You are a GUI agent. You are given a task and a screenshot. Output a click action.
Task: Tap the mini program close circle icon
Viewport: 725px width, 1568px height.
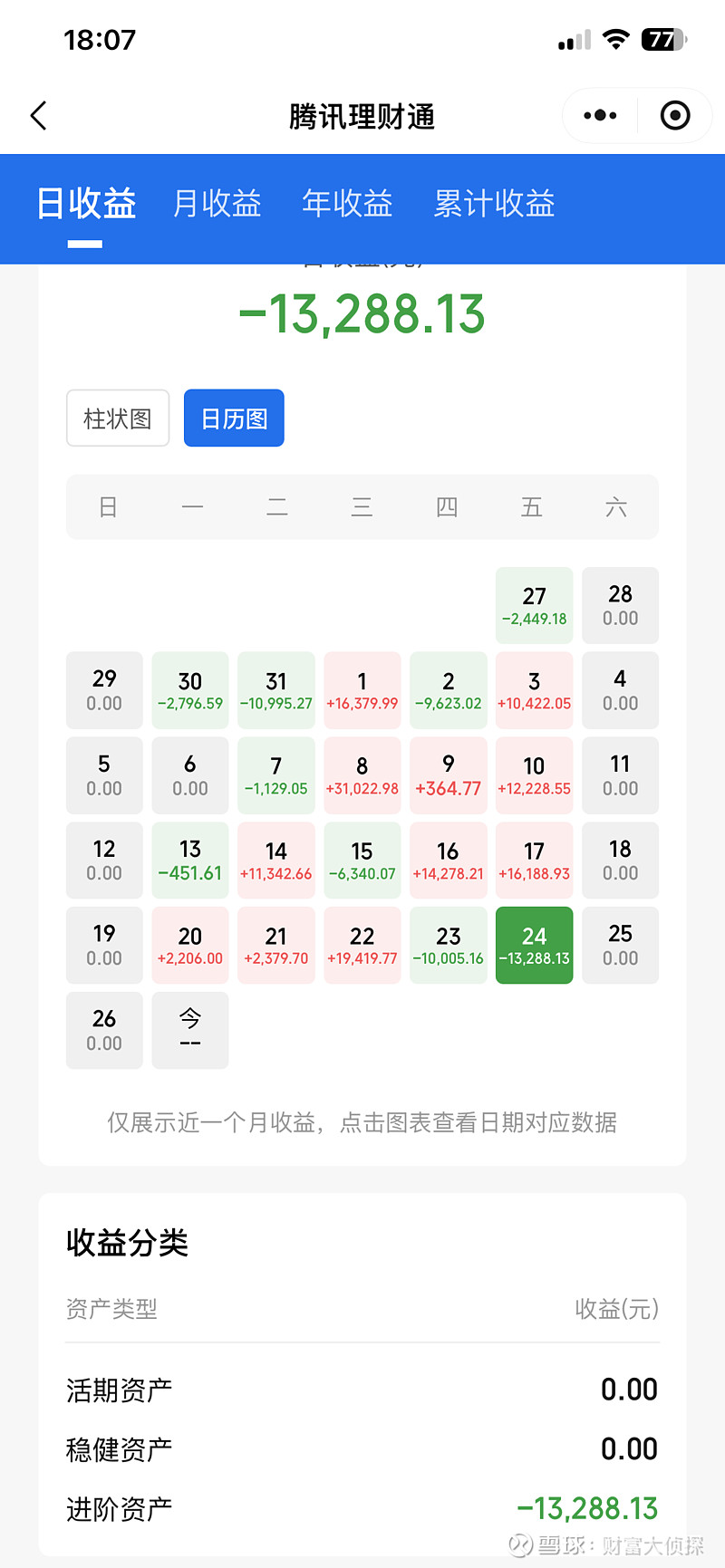click(675, 116)
